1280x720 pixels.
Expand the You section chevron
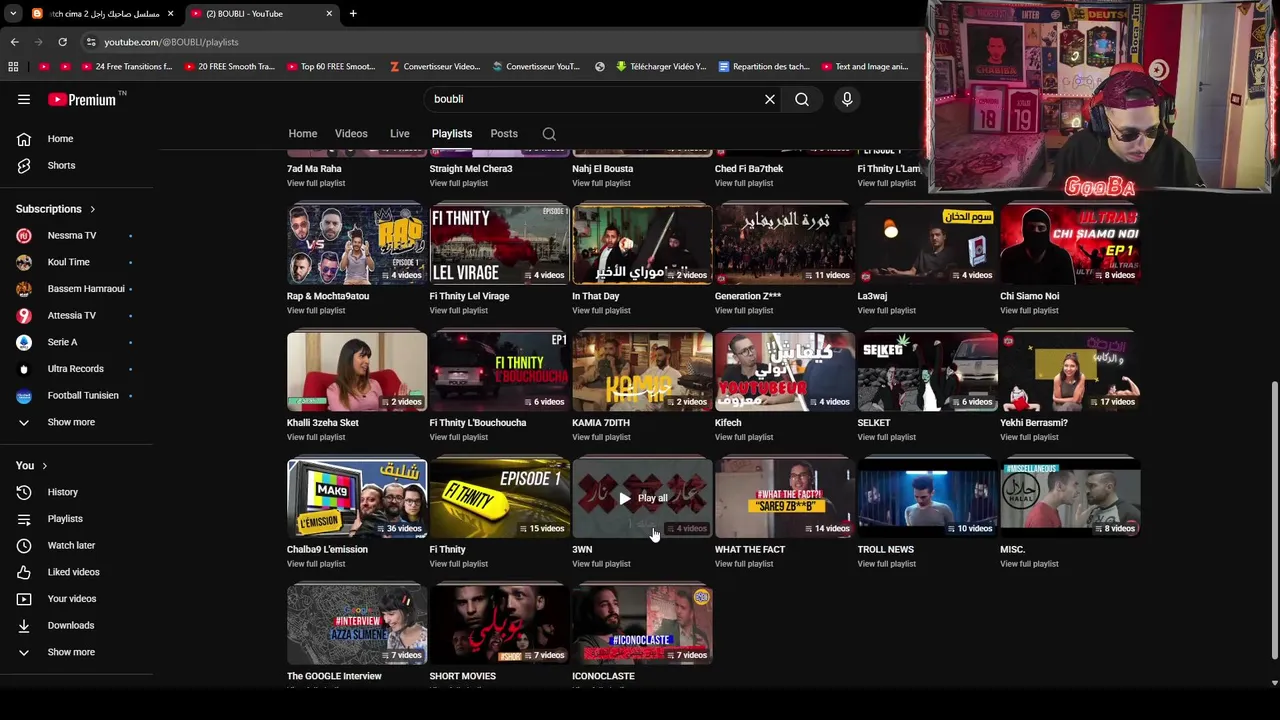(44, 466)
